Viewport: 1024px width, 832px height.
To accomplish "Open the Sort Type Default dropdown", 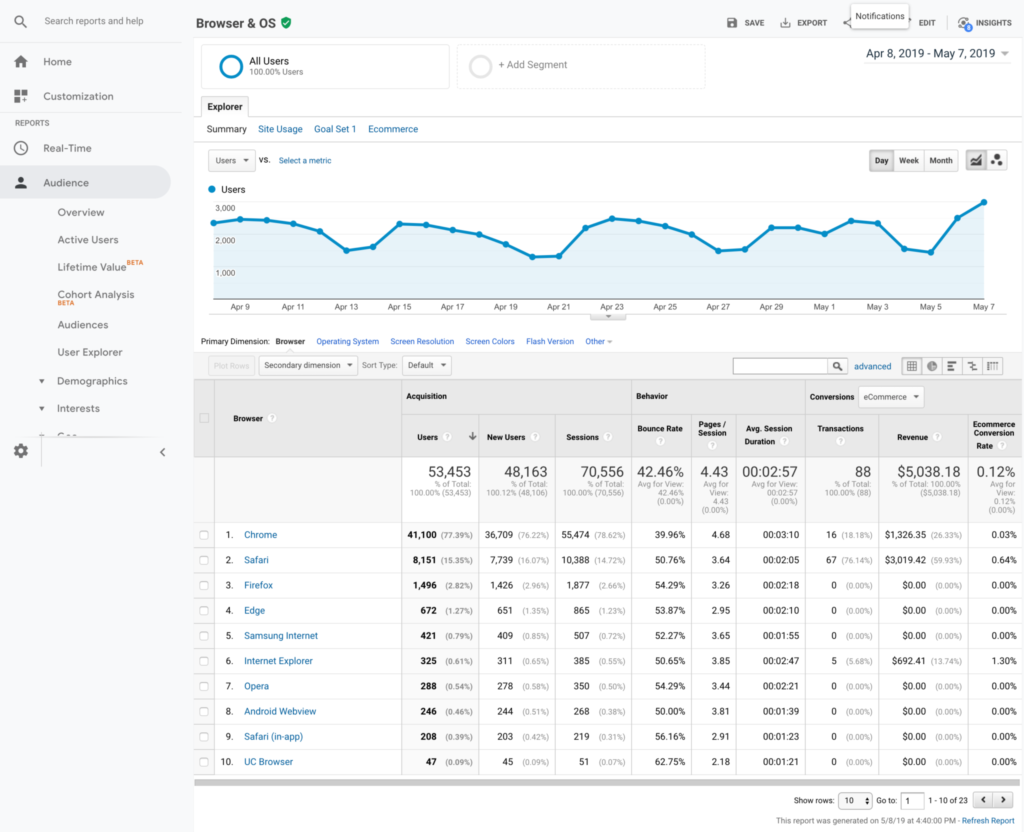I will pyautogui.click(x=427, y=366).
